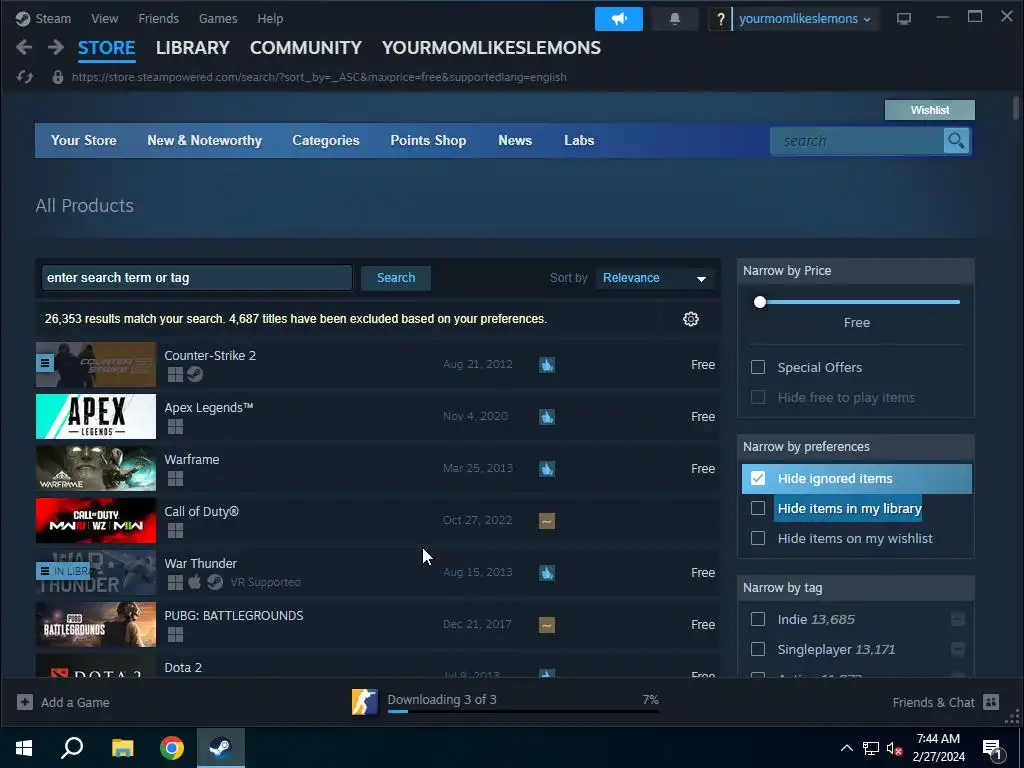Image resolution: width=1024 pixels, height=768 pixels.
Task: Collapse the Narrow by Price panel
Action: pos(856,270)
